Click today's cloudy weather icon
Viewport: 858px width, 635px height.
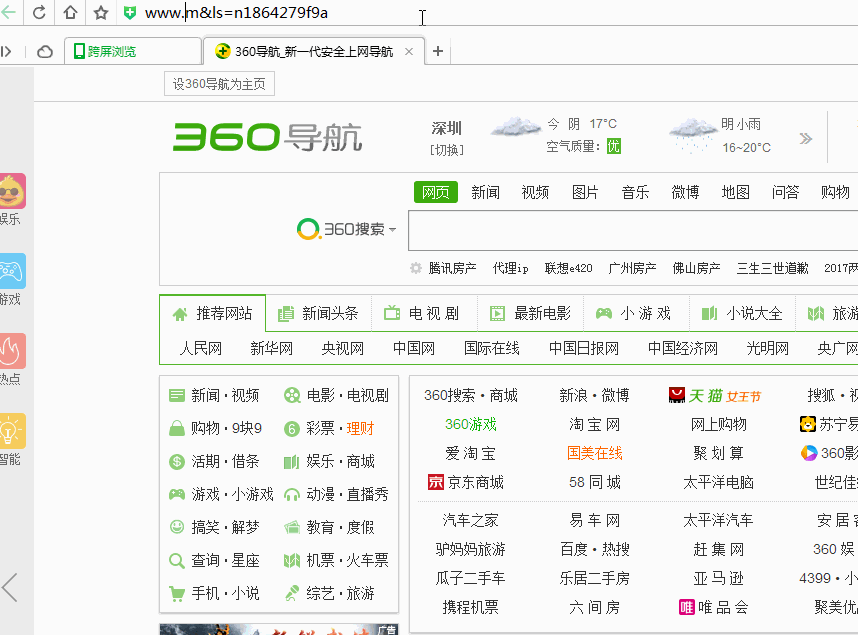click(x=515, y=127)
